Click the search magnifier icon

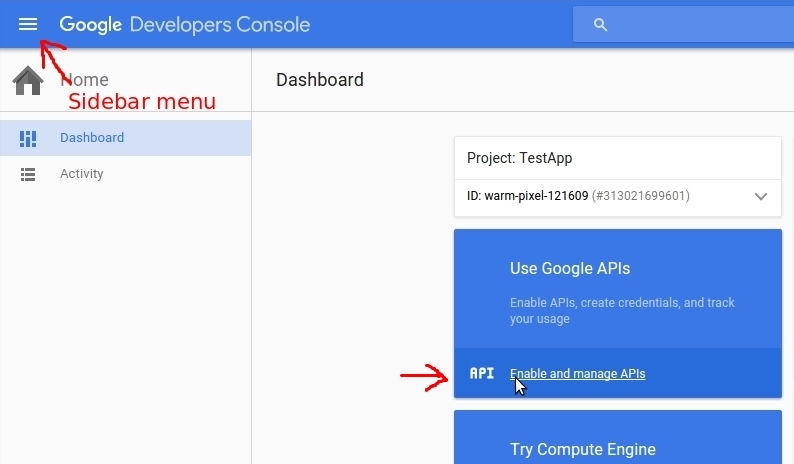point(600,25)
